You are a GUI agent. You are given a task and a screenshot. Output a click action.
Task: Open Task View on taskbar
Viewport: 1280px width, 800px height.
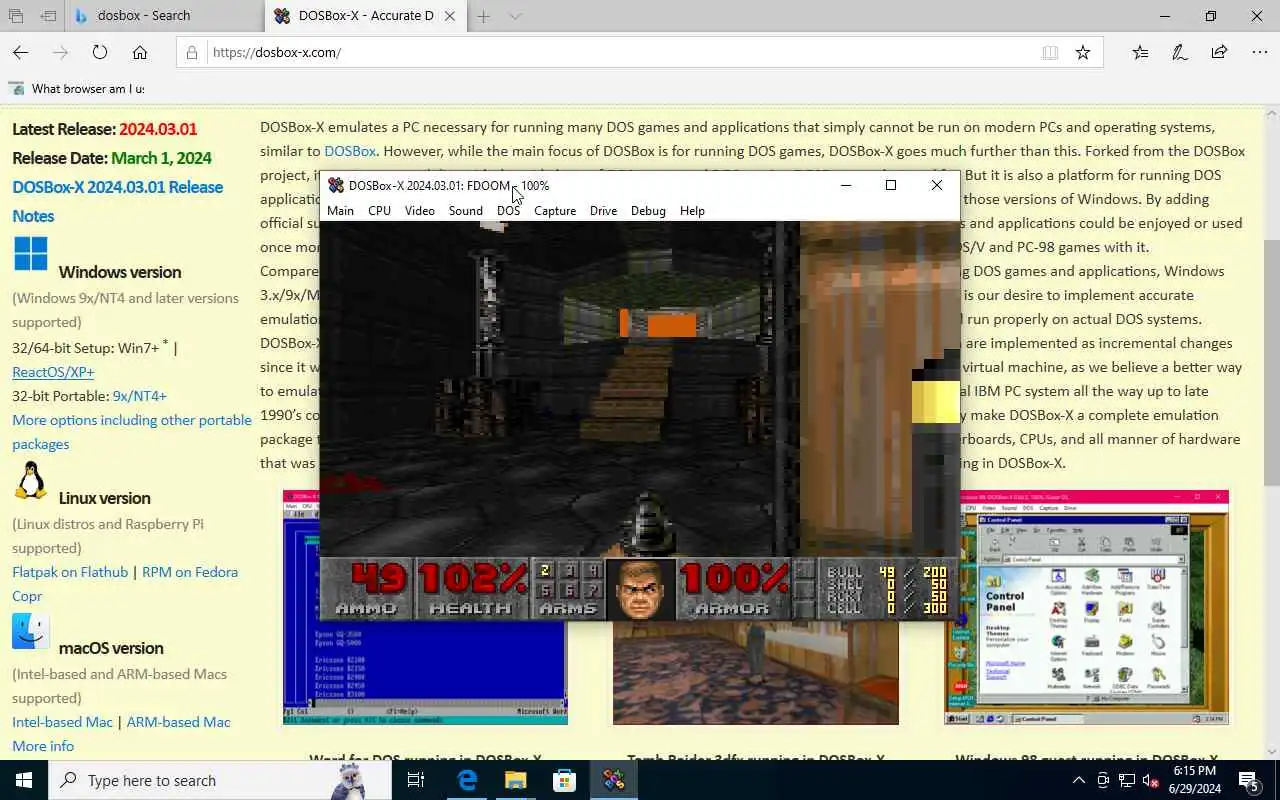[416, 780]
